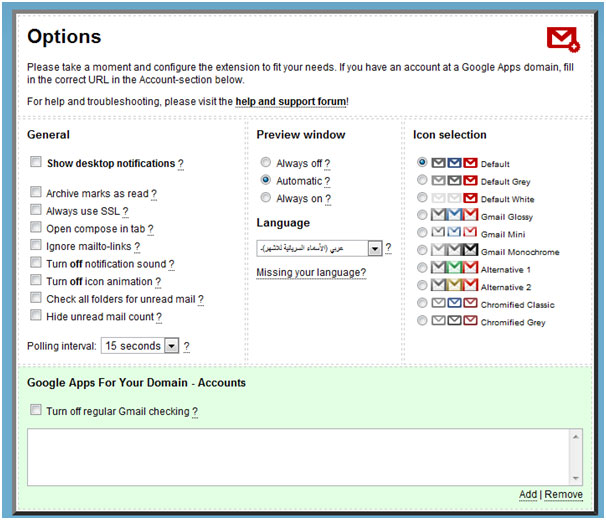Click the black M icon in Gmail Monochrome row
Viewport: 606px width, 520px height.
tap(470, 250)
